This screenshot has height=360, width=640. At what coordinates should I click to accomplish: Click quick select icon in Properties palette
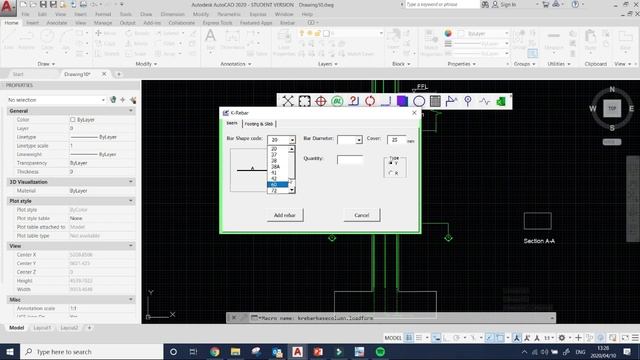133,100
